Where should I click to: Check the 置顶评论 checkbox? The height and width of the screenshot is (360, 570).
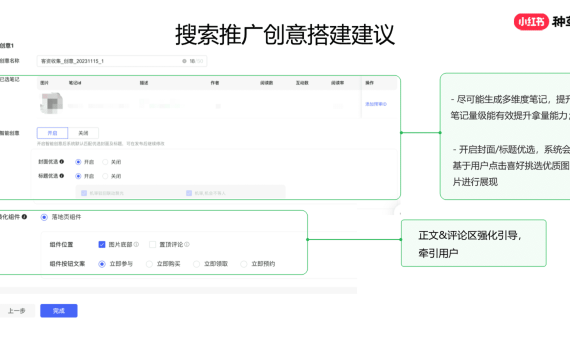tap(153, 244)
